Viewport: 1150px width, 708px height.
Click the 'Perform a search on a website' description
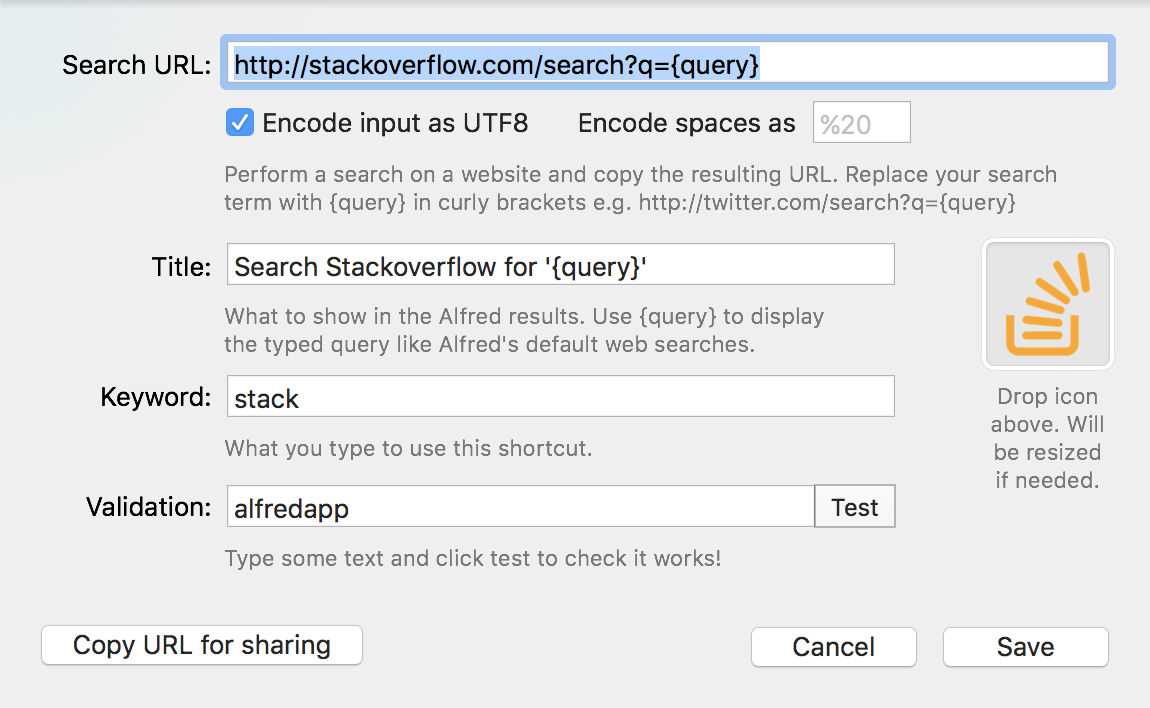click(640, 189)
